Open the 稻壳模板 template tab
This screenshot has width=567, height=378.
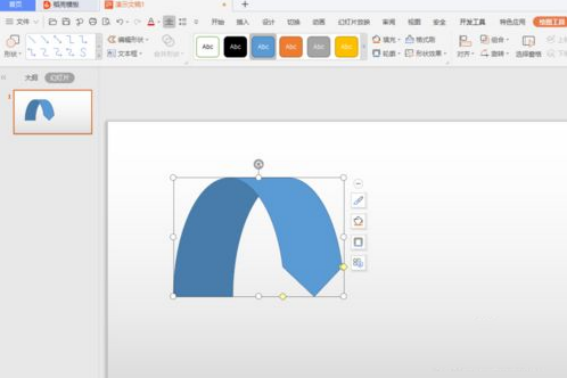coord(61,5)
